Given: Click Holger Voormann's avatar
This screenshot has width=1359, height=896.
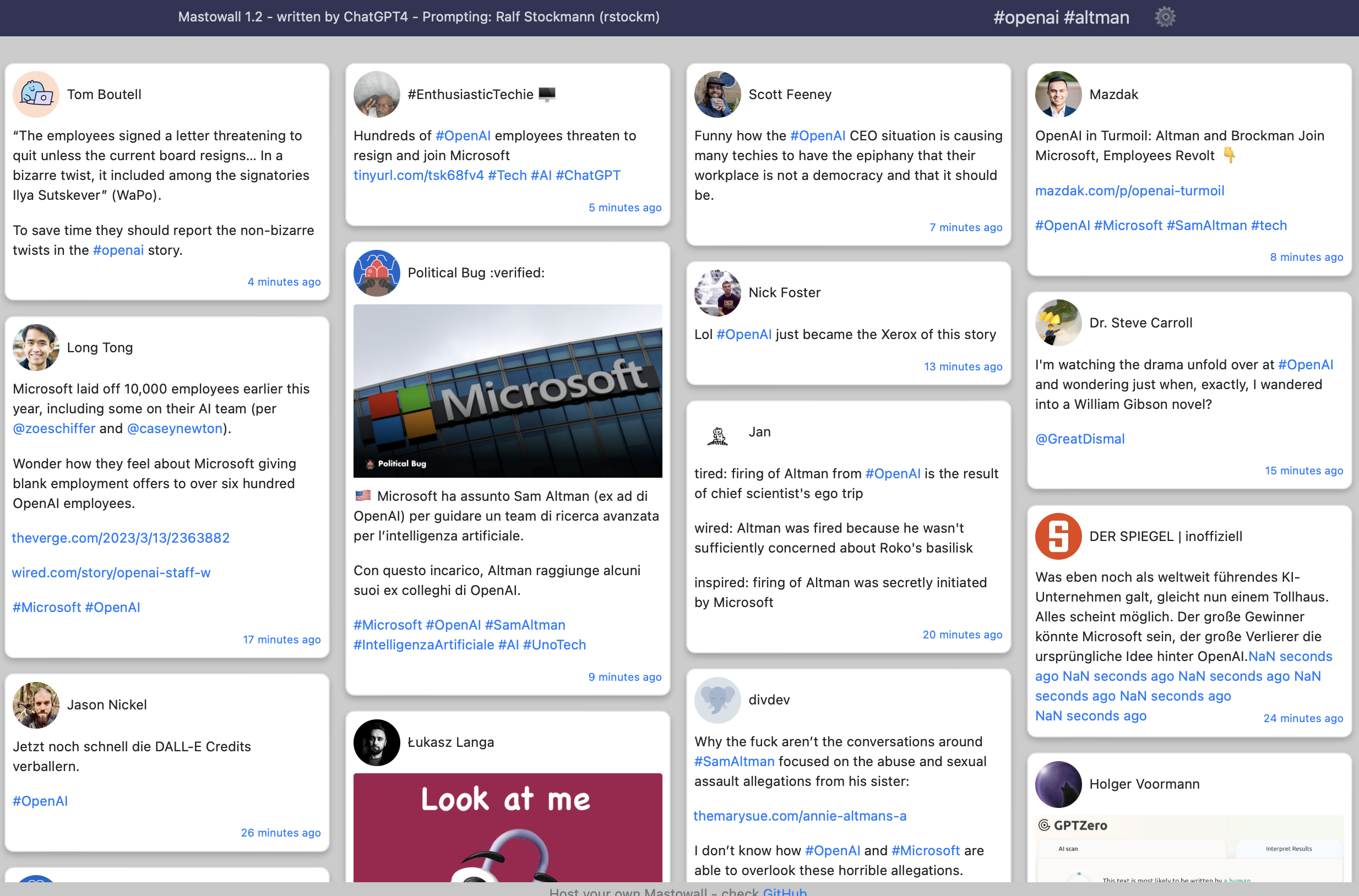Looking at the screenshot, I should (1058, 784).
